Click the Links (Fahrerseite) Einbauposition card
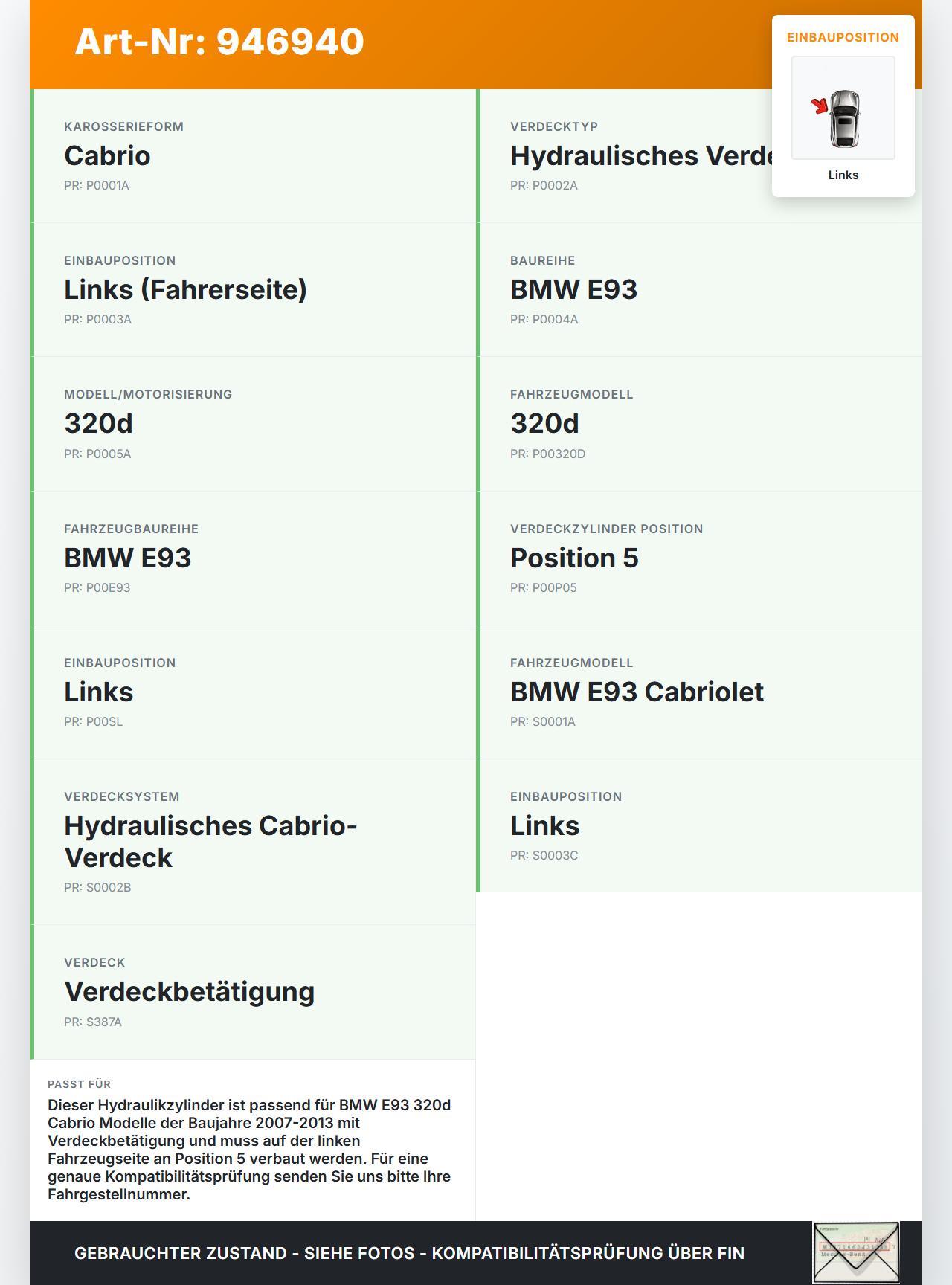Image resolution: width=952 pixels, height=1285 pixels. 253,290
